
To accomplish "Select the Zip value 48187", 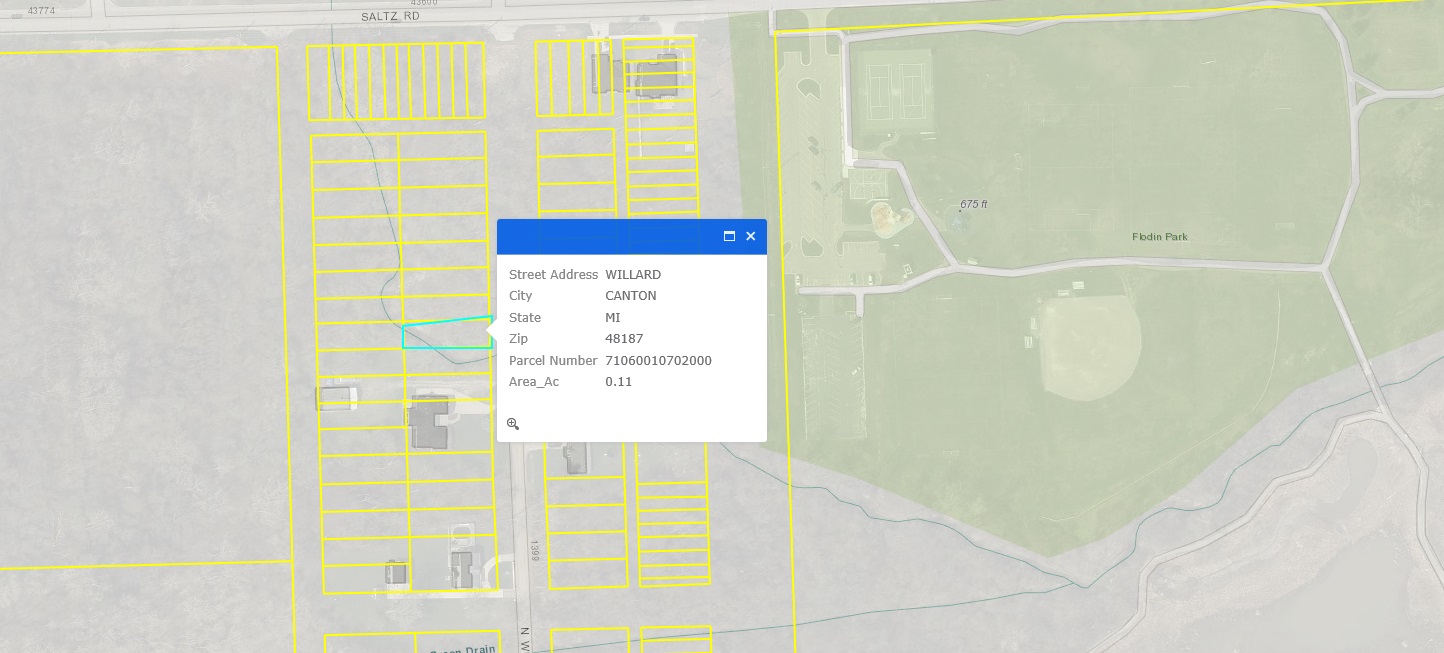I will point(624,339).
